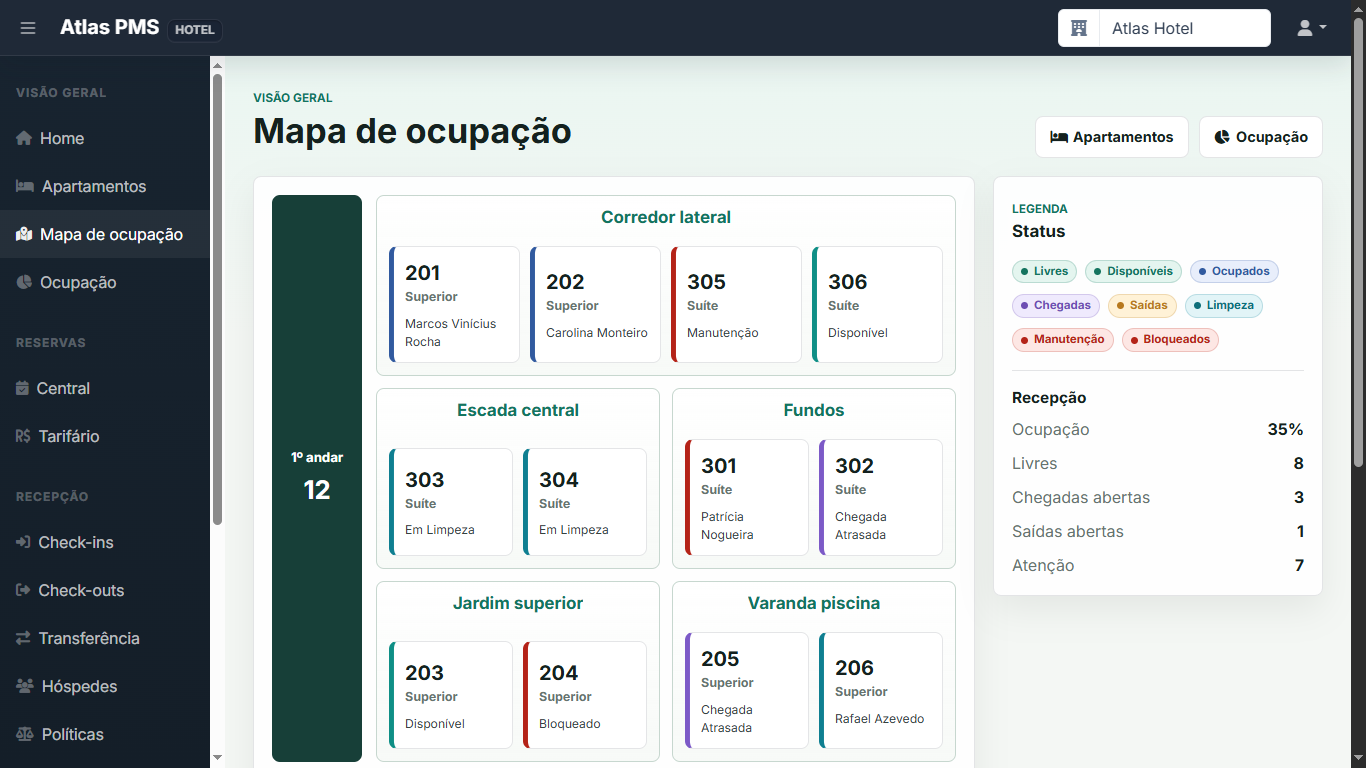
Task: Click the Saídas legend chip
Action: tap(1142, 305)
